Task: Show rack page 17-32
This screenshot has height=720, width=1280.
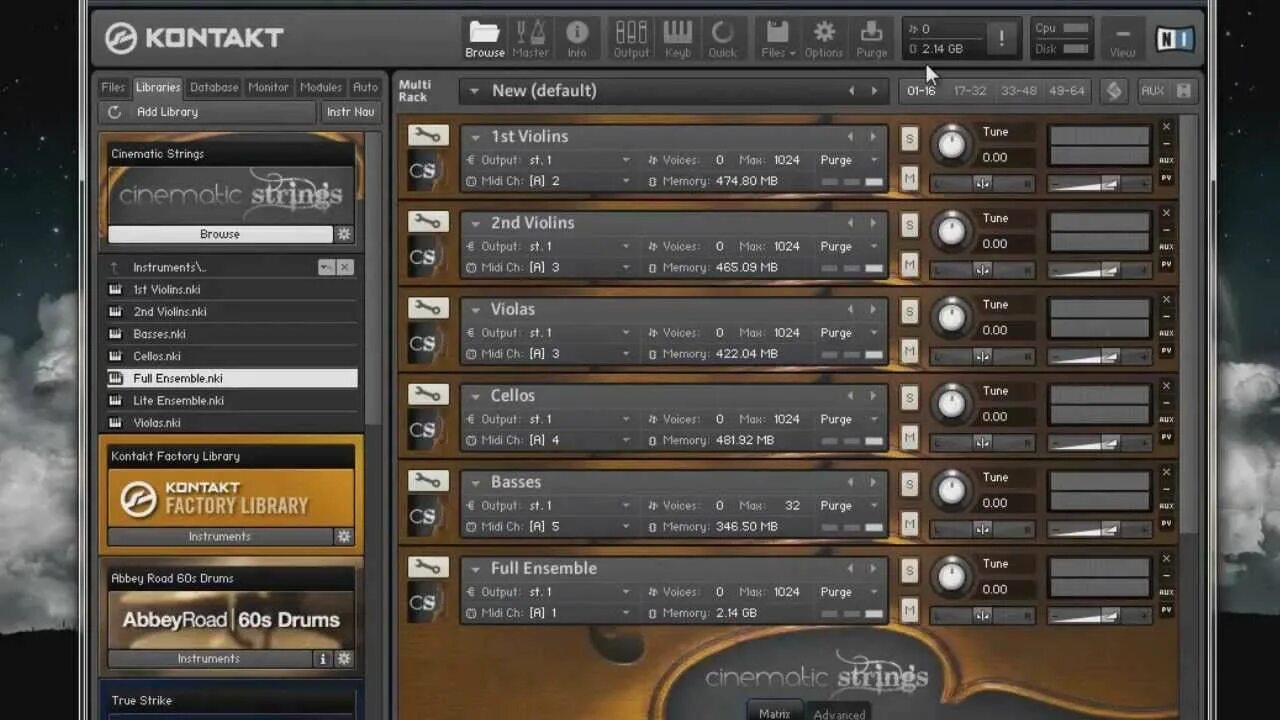Action: pyautogui.click(x=970, y=91)
